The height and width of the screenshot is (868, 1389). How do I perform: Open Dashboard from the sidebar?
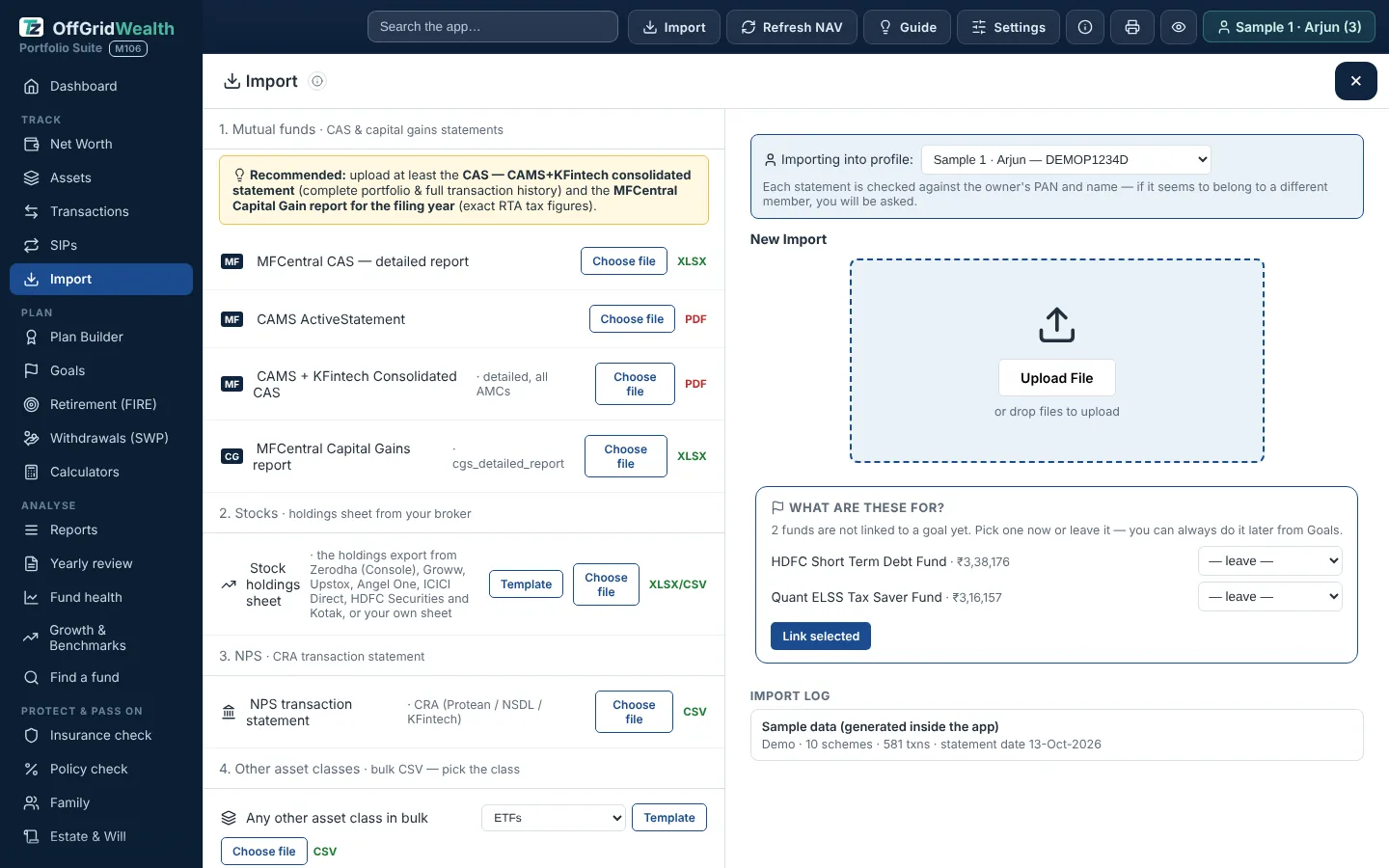tap(101, 86)
